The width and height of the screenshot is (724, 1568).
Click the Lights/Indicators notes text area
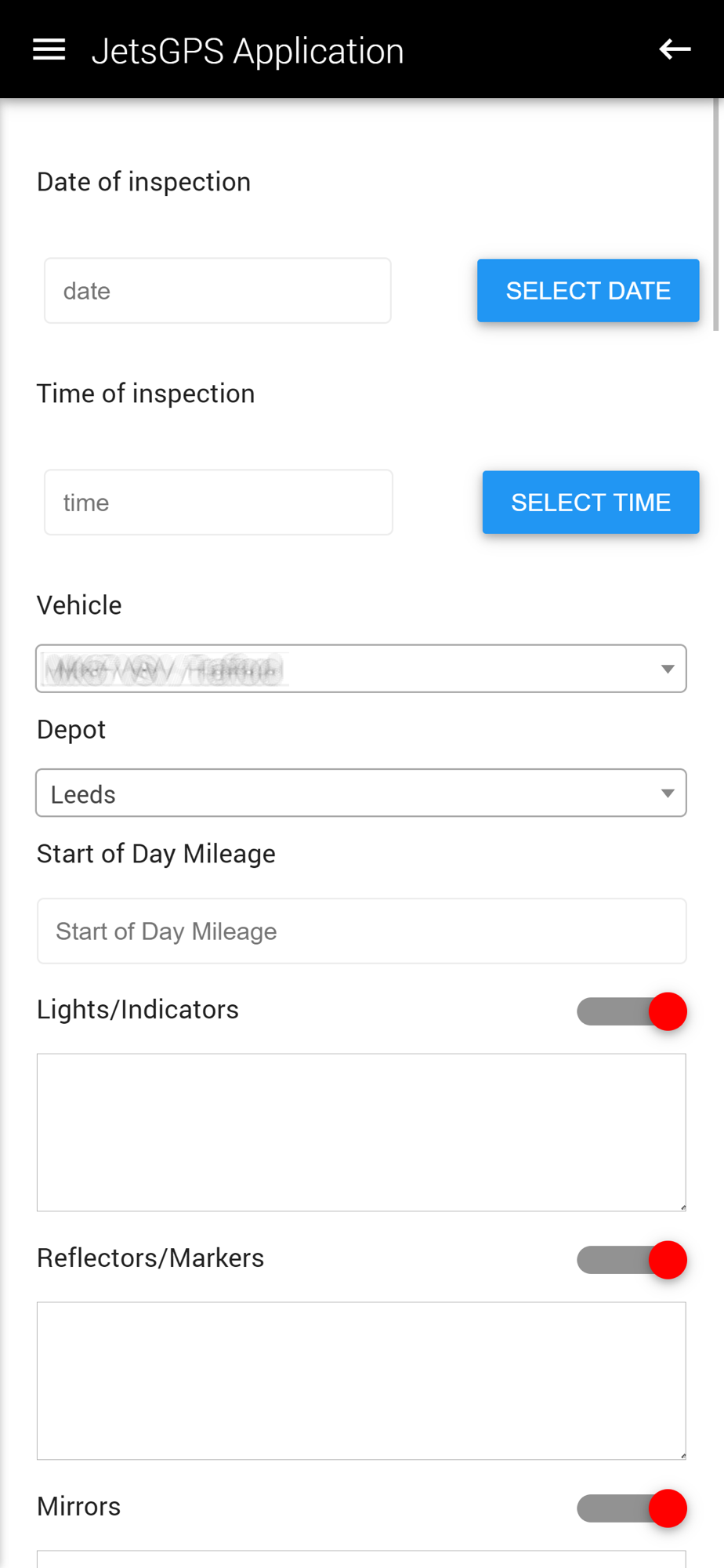(361, 1132)
